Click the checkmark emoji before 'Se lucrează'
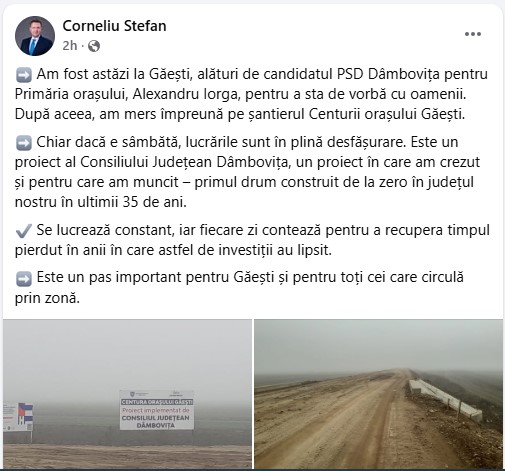The width and height of the screenshot is (505, 471). (24, 231)
